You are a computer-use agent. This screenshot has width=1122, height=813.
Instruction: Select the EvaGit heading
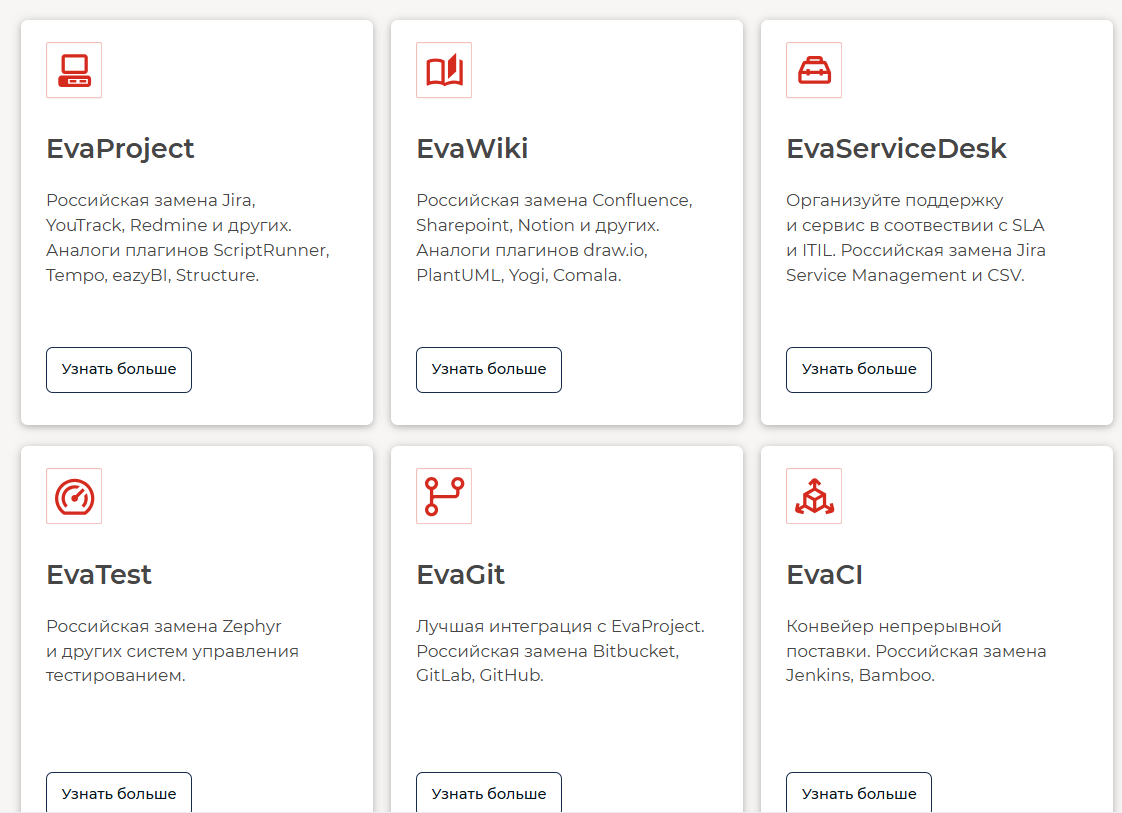click(460, 575)
